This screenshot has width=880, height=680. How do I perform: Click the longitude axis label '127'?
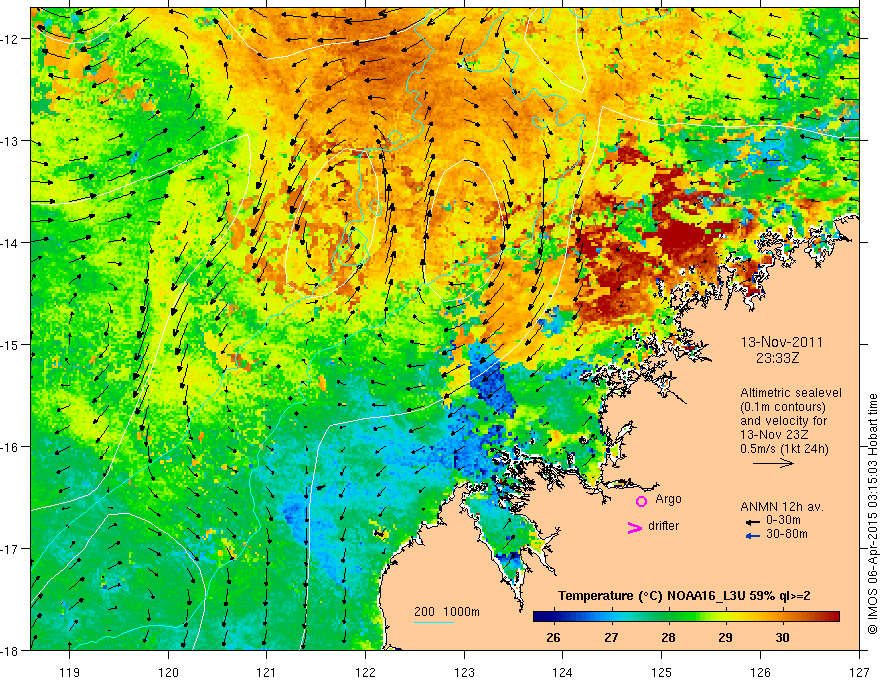pos(859,672)
